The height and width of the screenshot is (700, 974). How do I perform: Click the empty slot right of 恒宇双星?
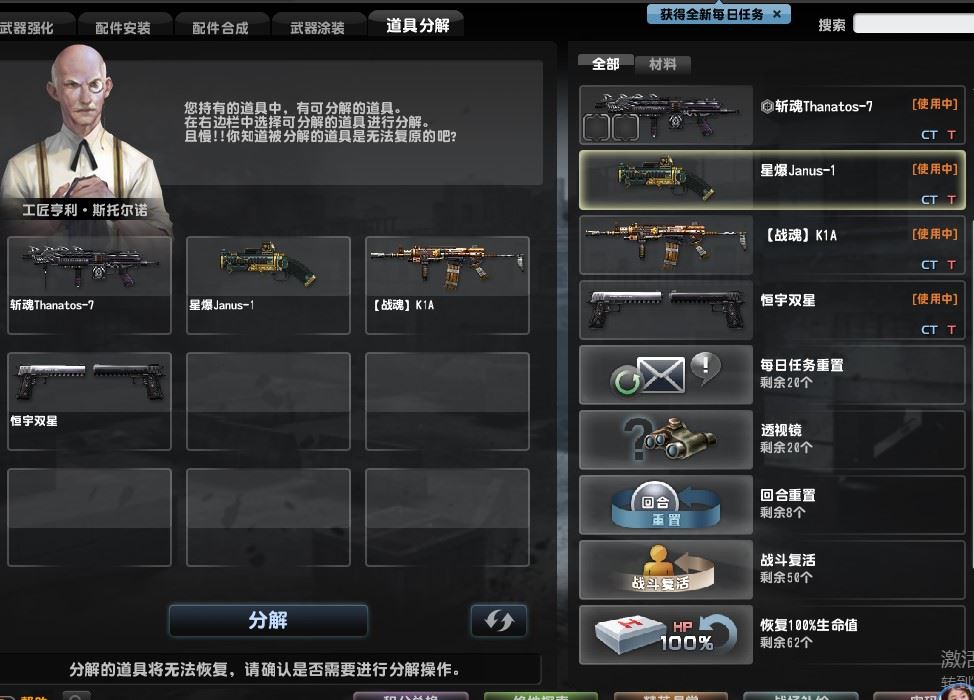268,401
